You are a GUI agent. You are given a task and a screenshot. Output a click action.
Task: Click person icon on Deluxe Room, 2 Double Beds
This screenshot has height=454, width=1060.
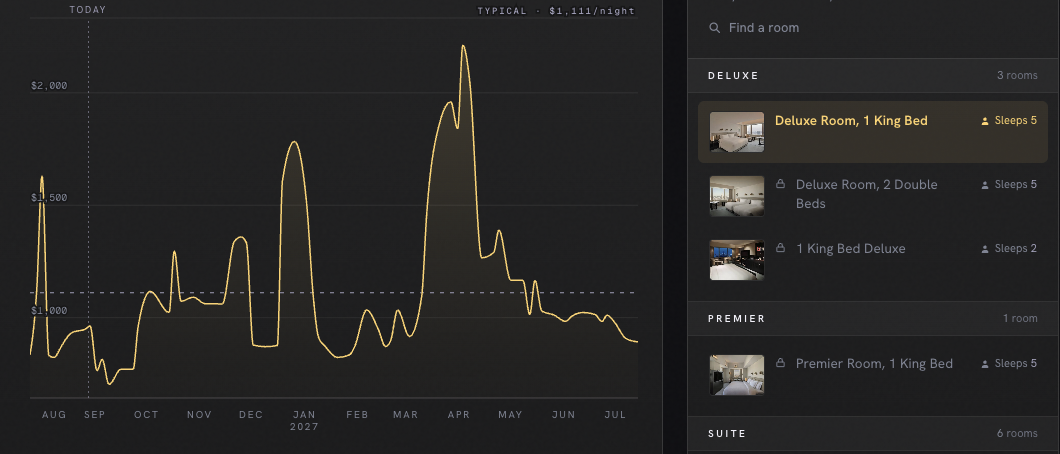[x=985, y=185]
